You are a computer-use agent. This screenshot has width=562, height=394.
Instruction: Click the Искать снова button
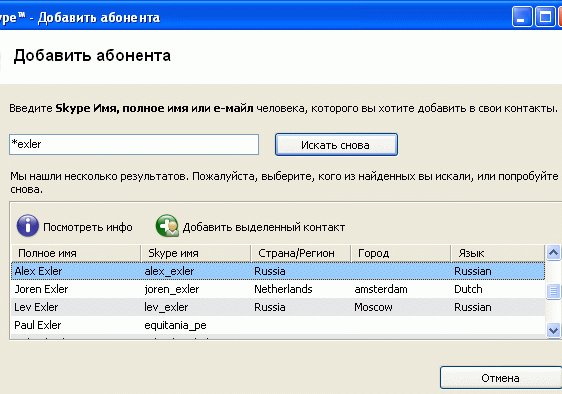click(x=336, y=145)
